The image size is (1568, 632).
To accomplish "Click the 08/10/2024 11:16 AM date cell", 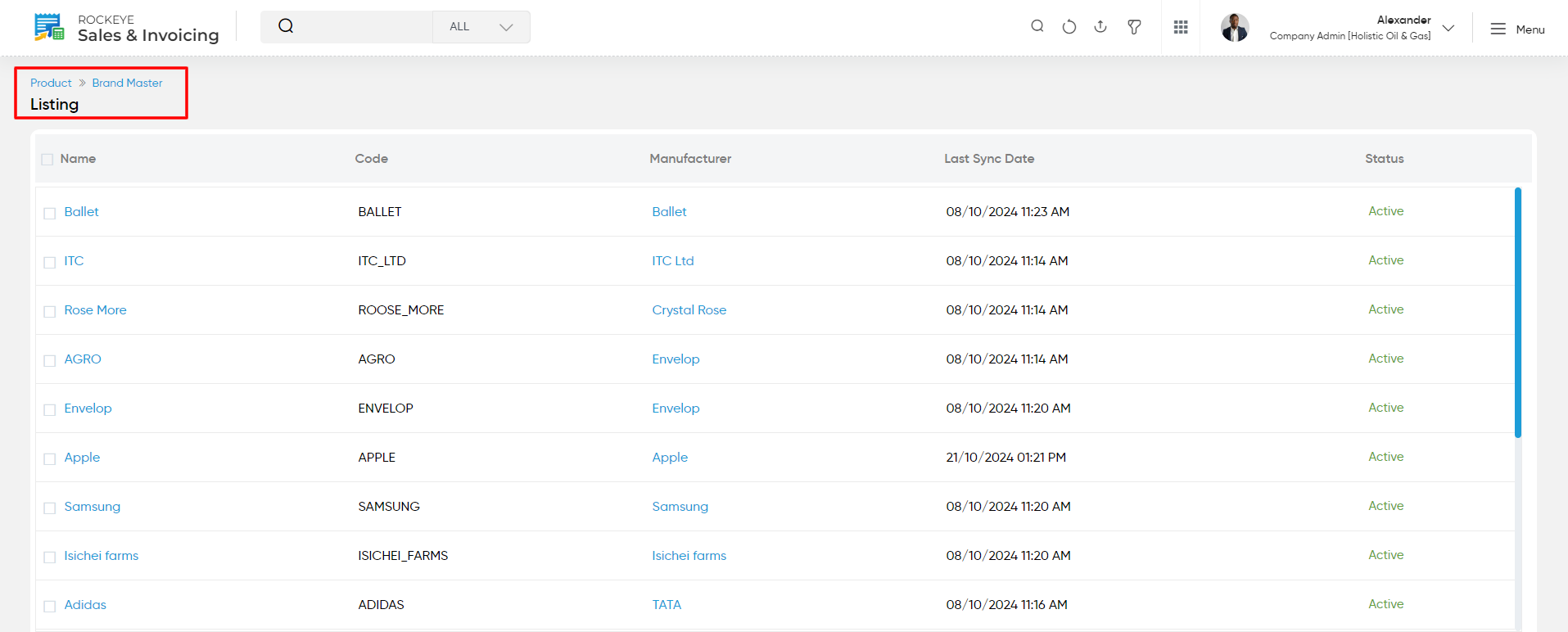I will tap(1007, 604).
